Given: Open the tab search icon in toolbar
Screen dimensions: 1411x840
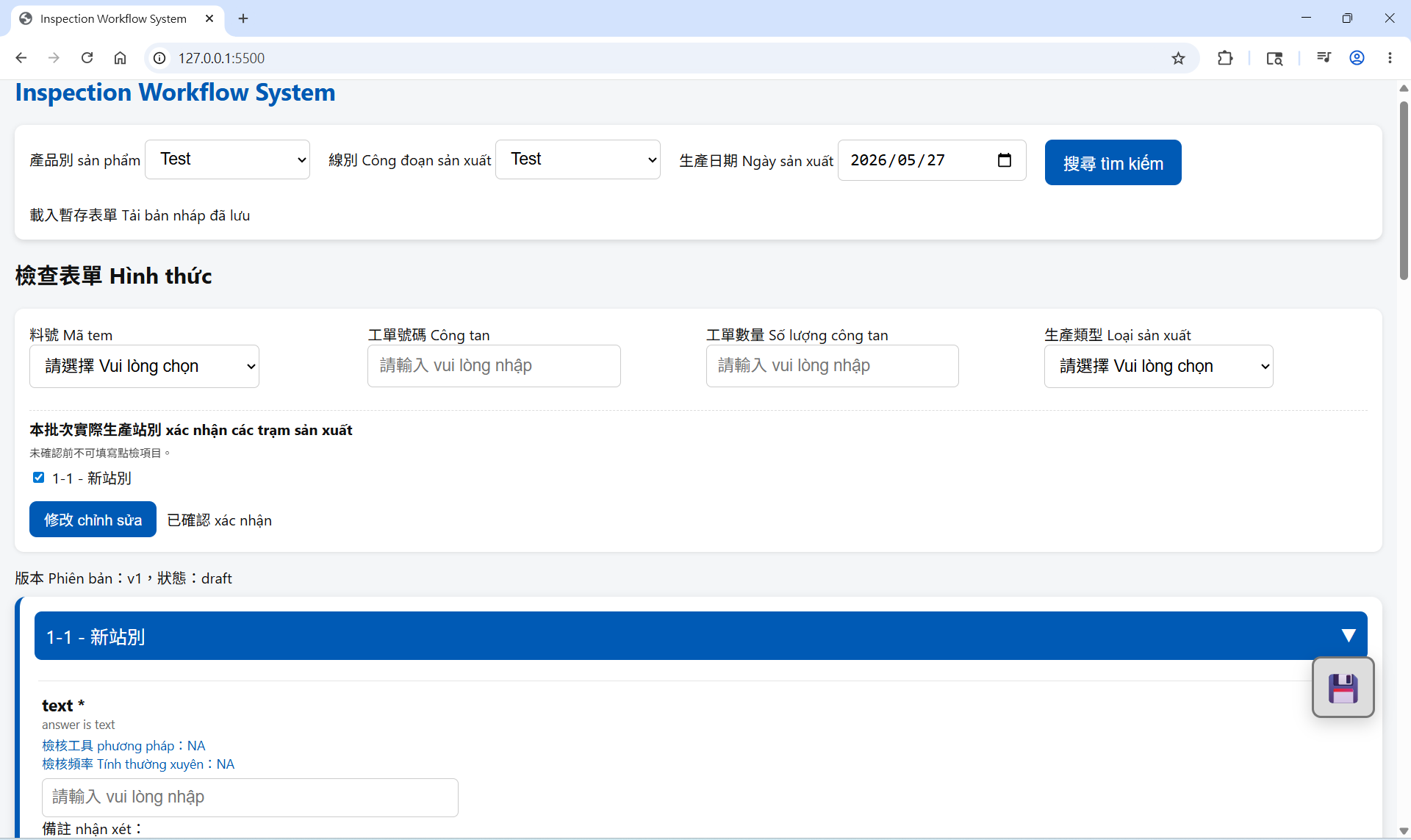Looking at the screenshot, I should click(1274, 58).
